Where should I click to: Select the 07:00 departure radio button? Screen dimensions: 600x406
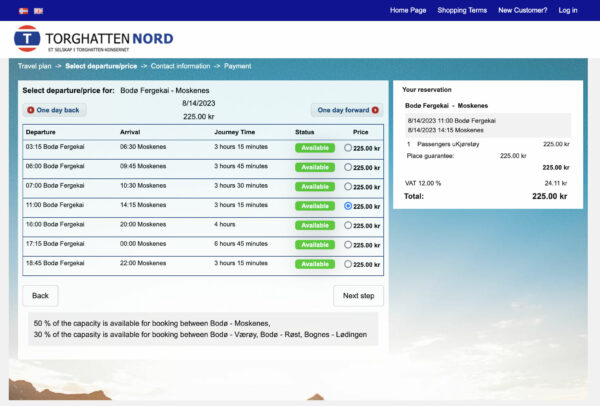pyautogui.click(x=348, y=187)
